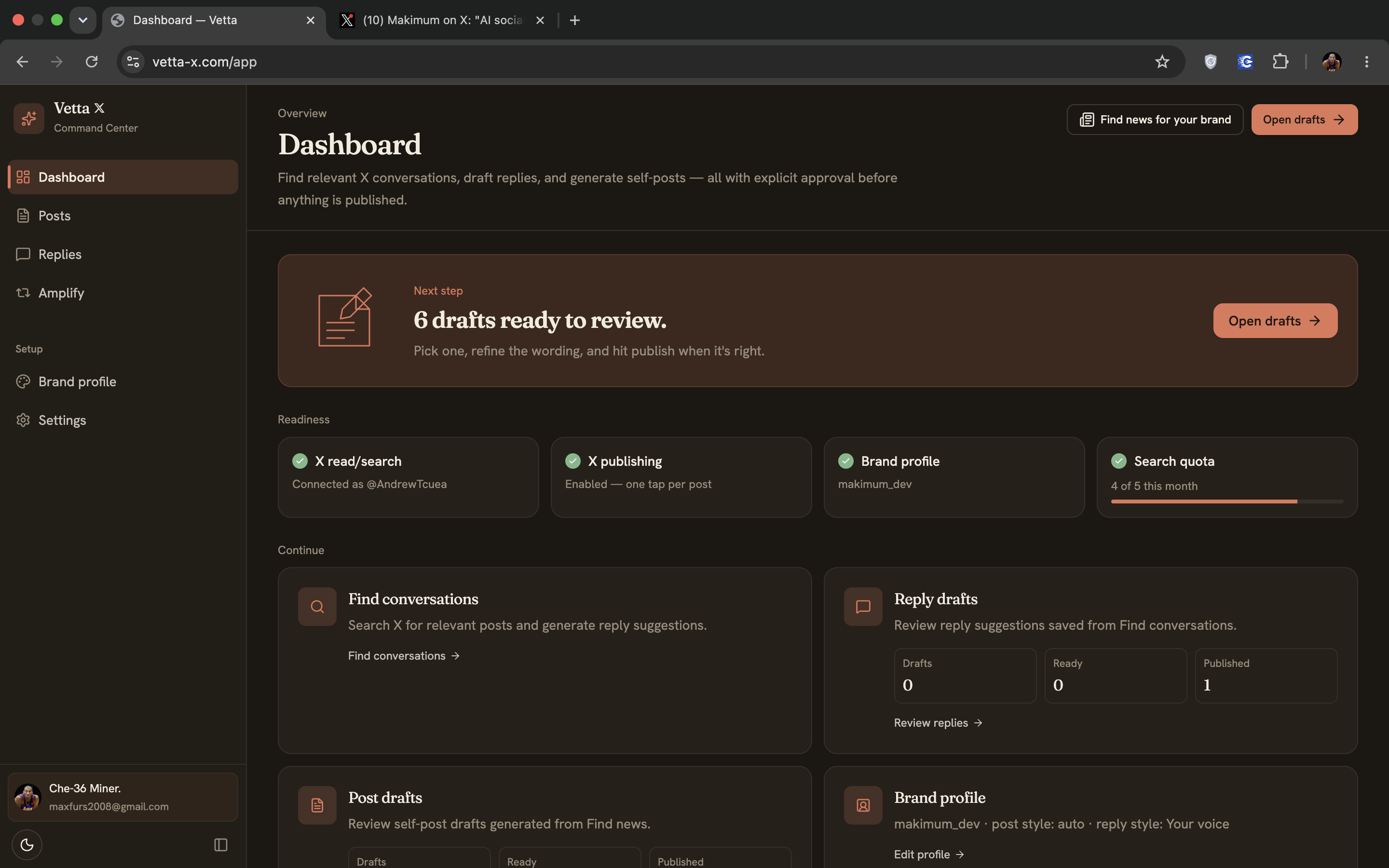The height and width of the screenshot is (868, 1389).
Task: Open the Posts section in sidebar
Action: coord(123,216)
